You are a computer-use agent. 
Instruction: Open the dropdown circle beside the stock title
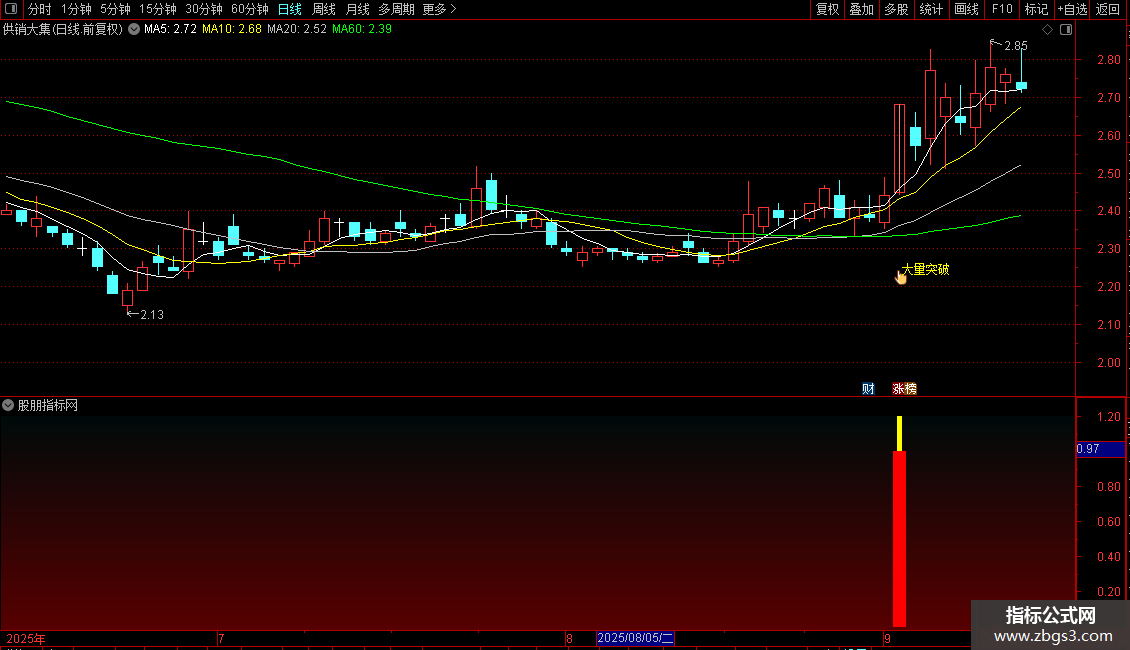point(134,30)
